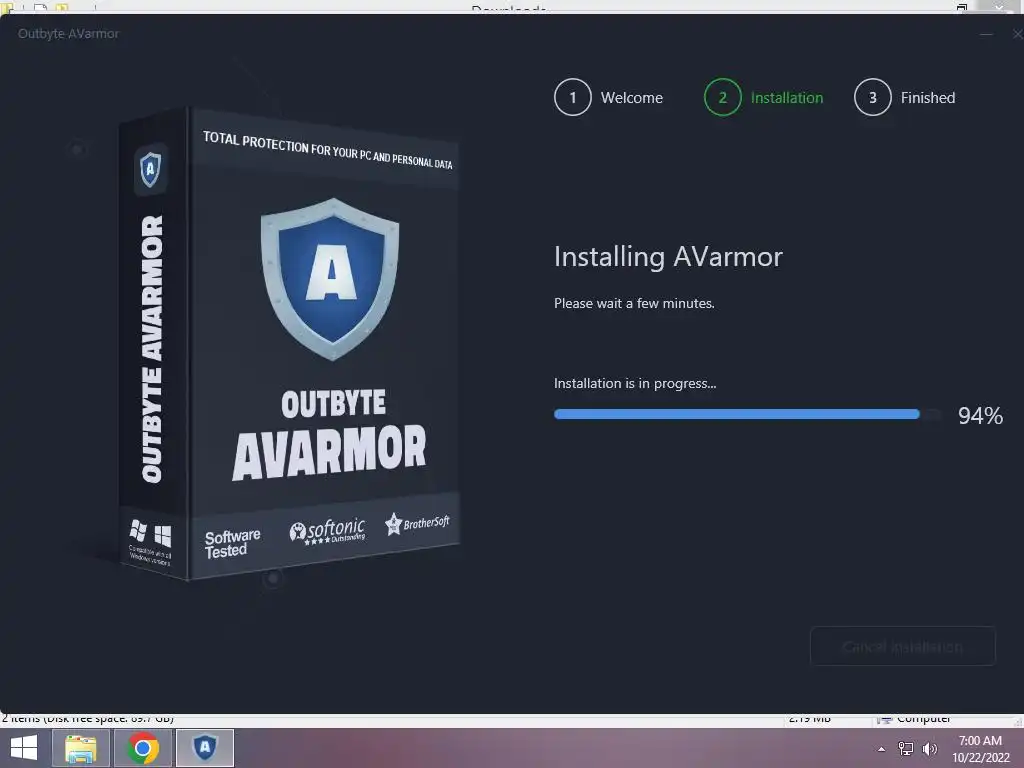Click the small shield icon on box spine
1024x768 pixels.
click(x=151, y=169)
